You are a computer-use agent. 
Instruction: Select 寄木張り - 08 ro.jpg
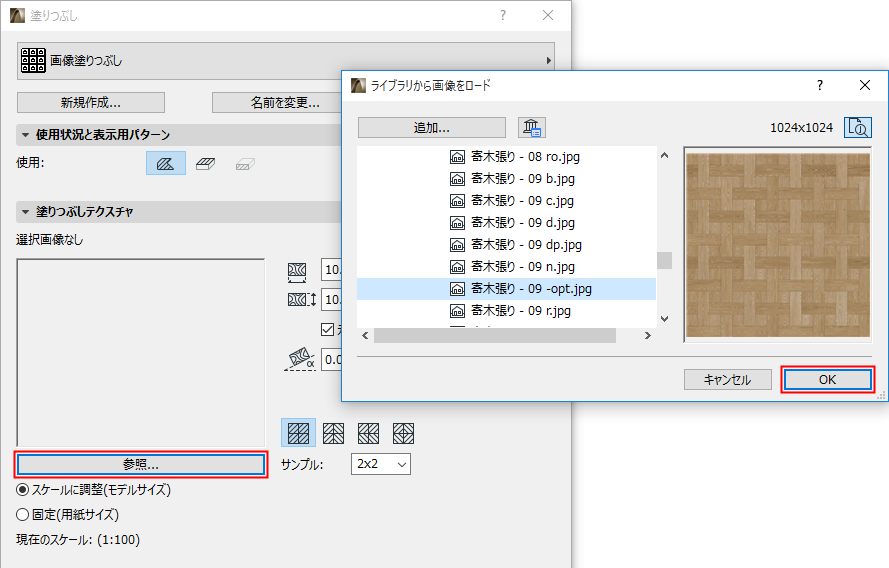525,157
